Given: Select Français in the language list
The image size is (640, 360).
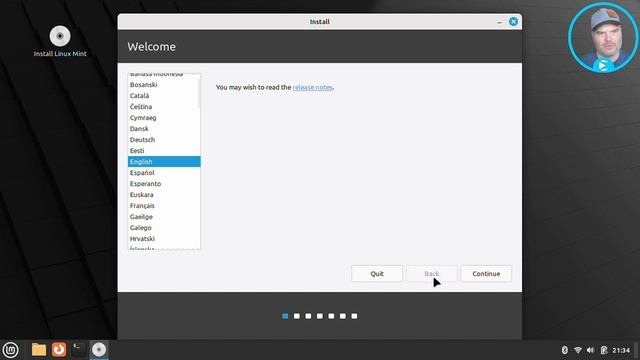Looking at the screenshot, I should point(164,206).
